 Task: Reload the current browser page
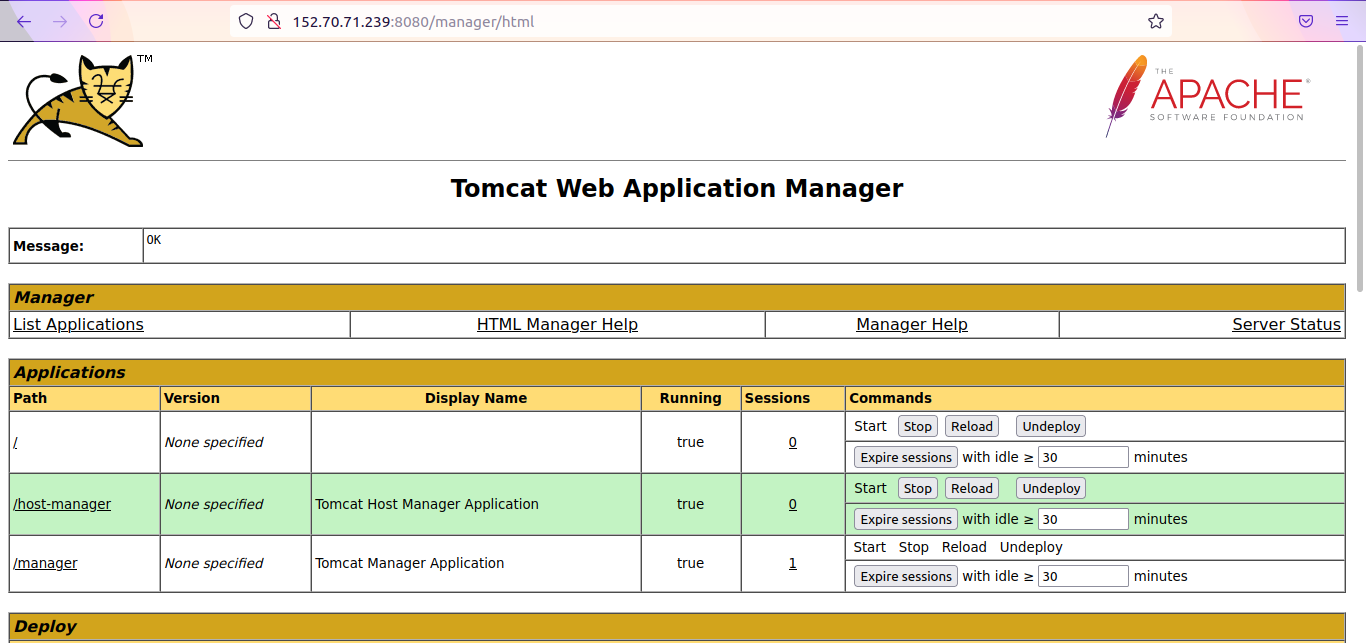point(96,21)
